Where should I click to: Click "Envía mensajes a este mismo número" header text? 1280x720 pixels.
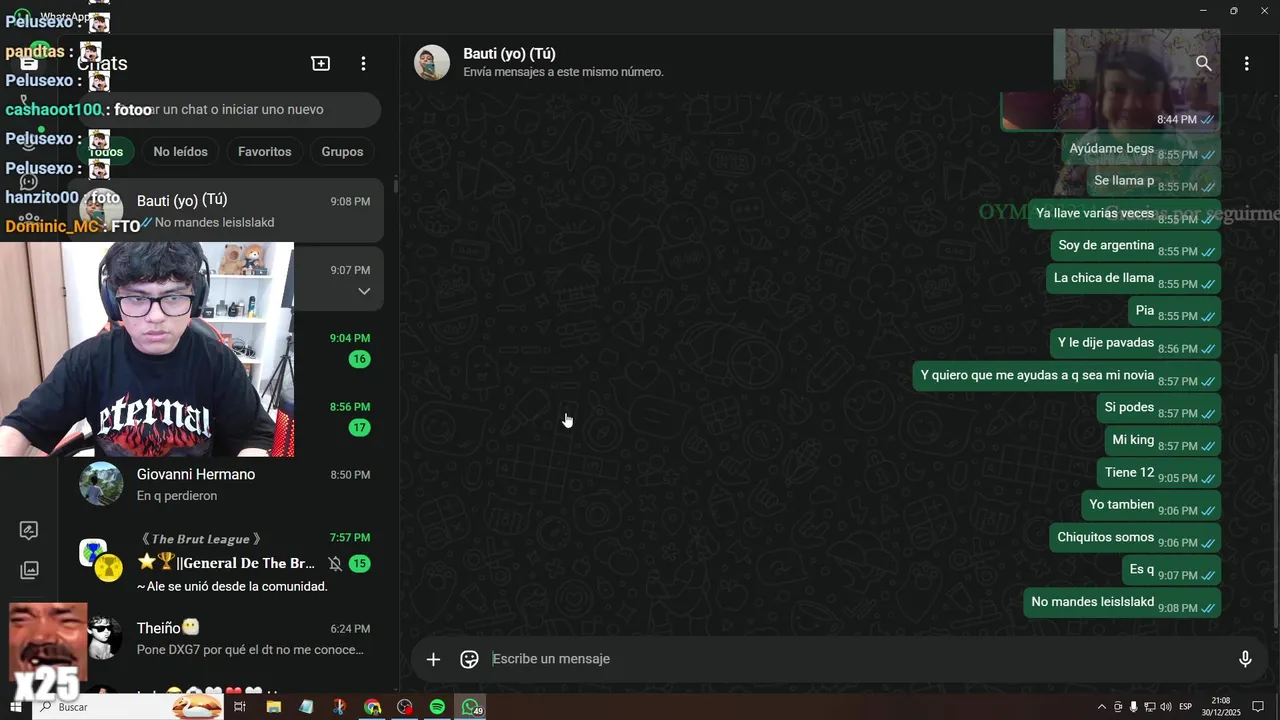pos(563,72)
